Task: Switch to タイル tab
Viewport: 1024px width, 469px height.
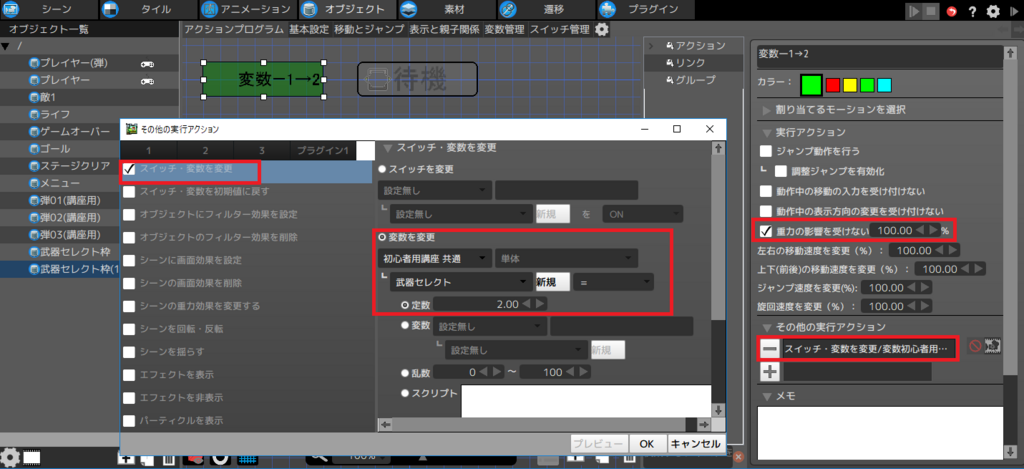Action: (148, 10)
